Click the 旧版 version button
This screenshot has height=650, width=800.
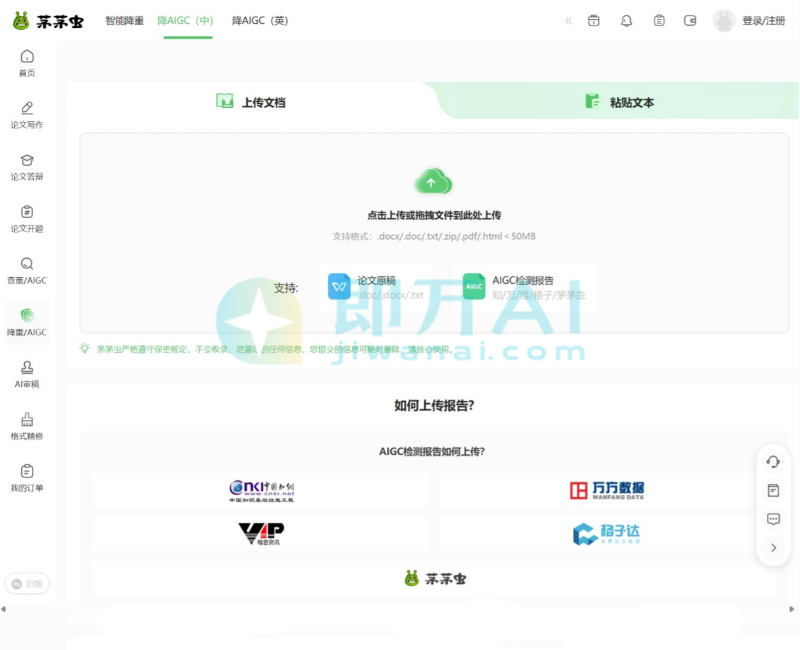(27, 583)
